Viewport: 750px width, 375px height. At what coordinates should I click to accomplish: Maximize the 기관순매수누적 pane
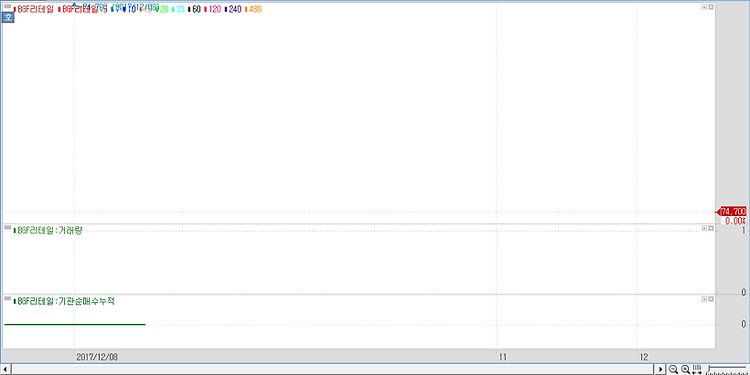[x=711, y=299]
